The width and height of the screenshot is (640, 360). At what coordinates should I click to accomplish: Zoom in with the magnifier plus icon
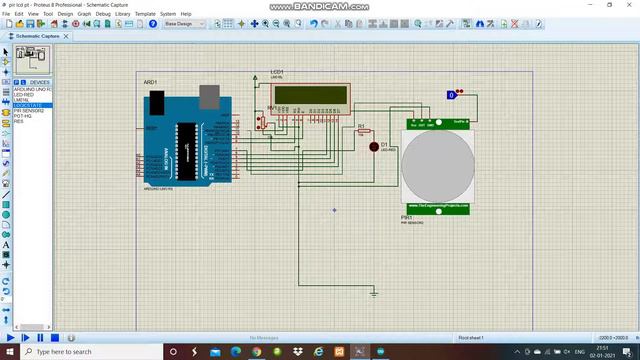[265, 24]
